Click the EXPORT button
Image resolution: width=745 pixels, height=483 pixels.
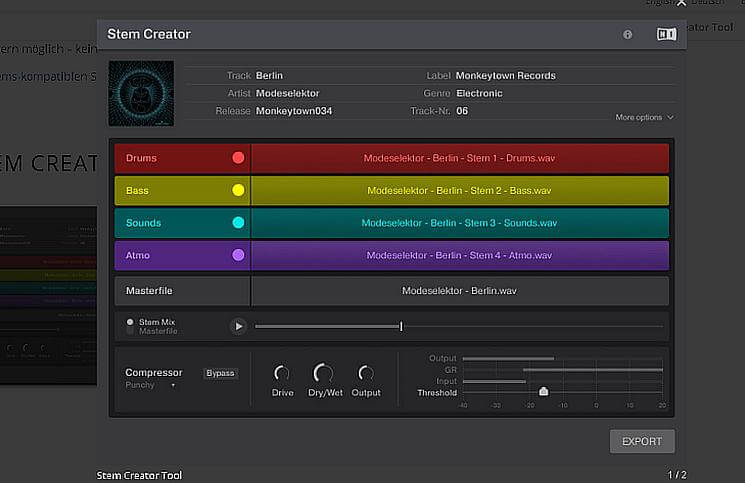642,441
